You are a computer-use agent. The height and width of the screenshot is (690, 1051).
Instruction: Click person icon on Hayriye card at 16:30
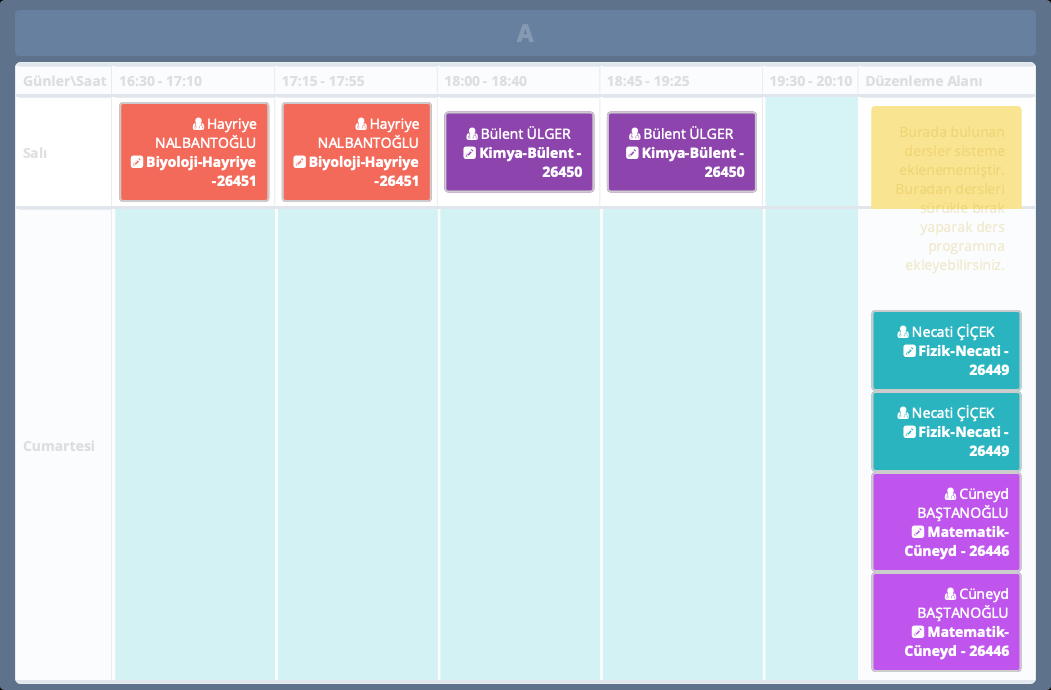[x=199, y=125]
